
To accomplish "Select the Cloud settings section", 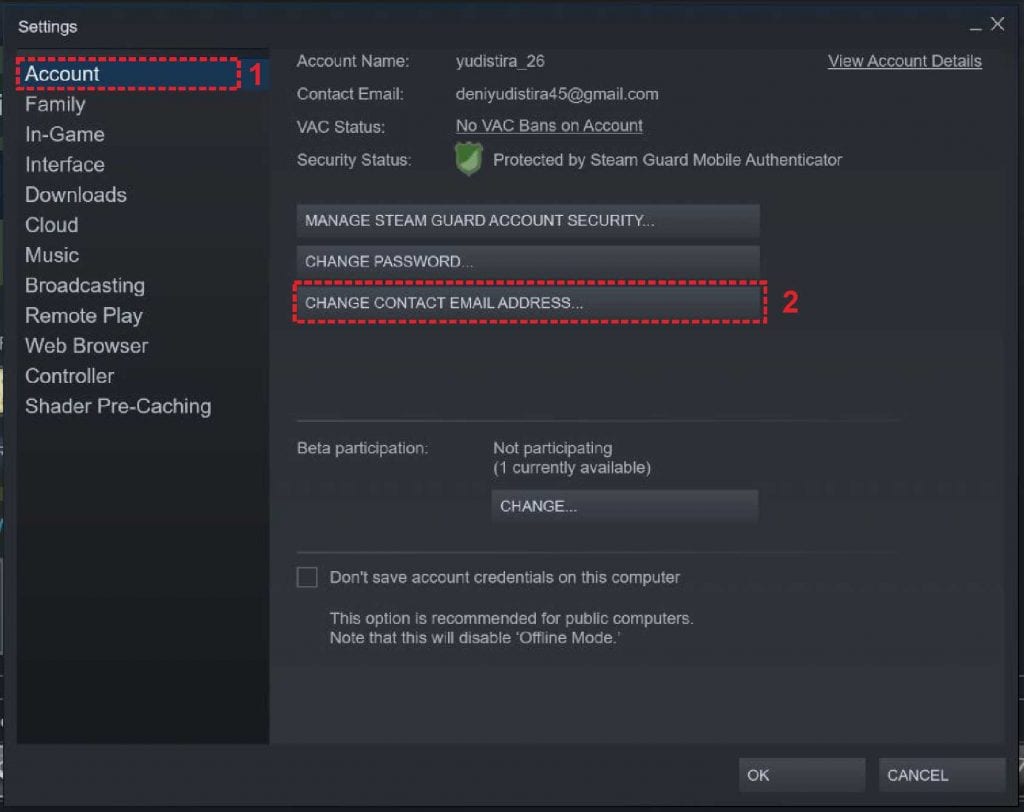I will (x=51, y=225).
